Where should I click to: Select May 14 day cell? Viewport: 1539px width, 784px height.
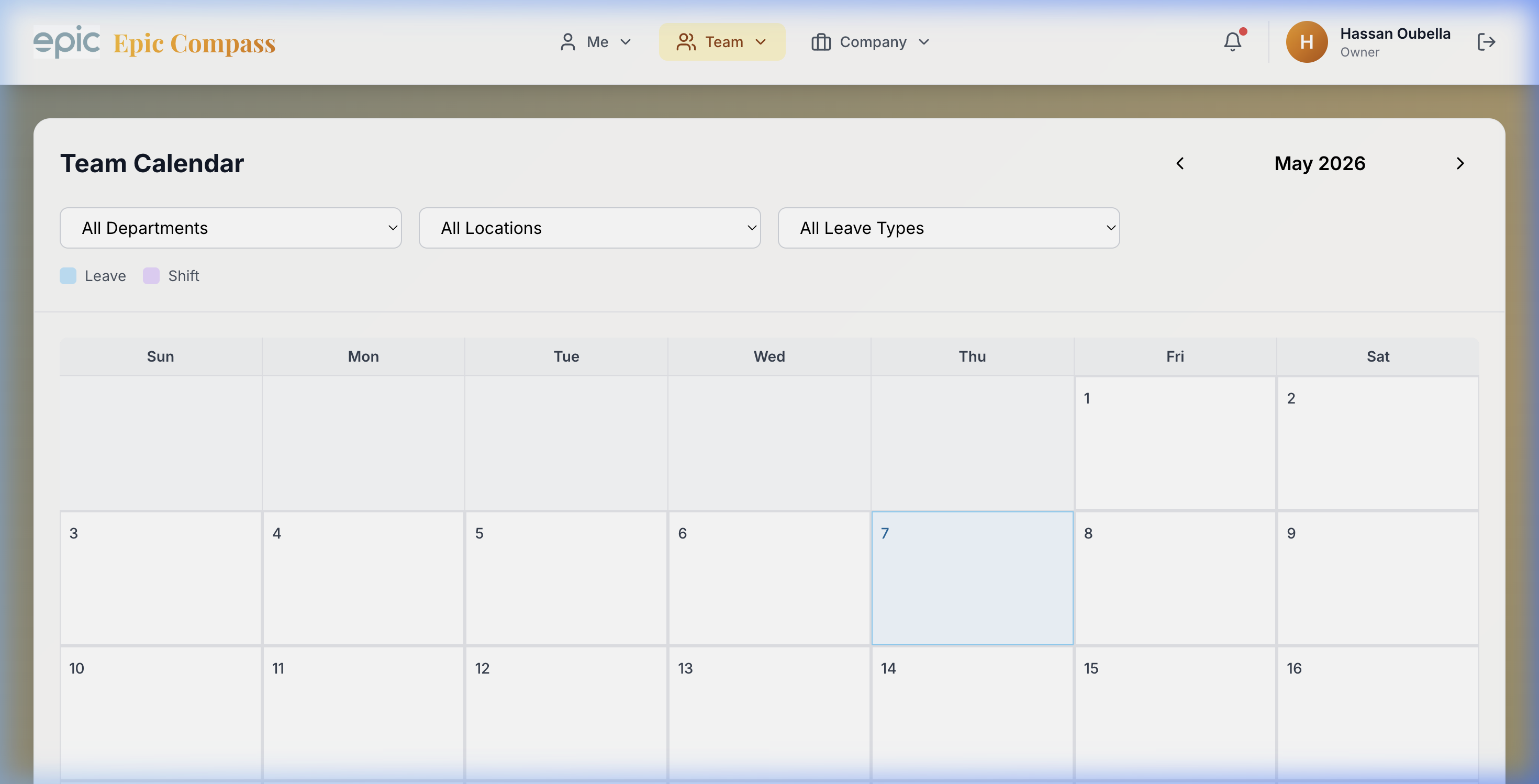(x=972, y=713)
